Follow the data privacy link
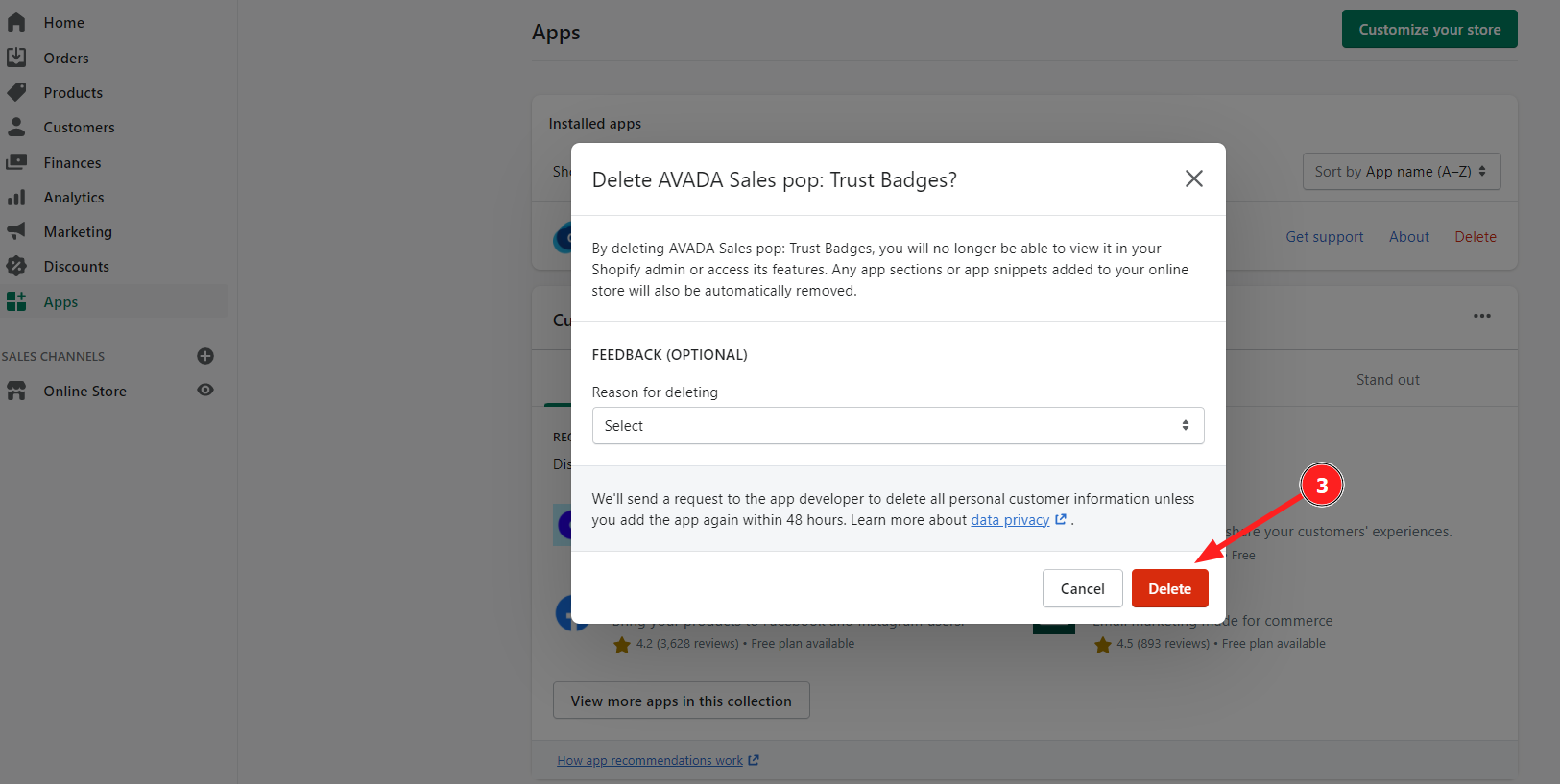 pyautogui.click(x=1010, y=519)
